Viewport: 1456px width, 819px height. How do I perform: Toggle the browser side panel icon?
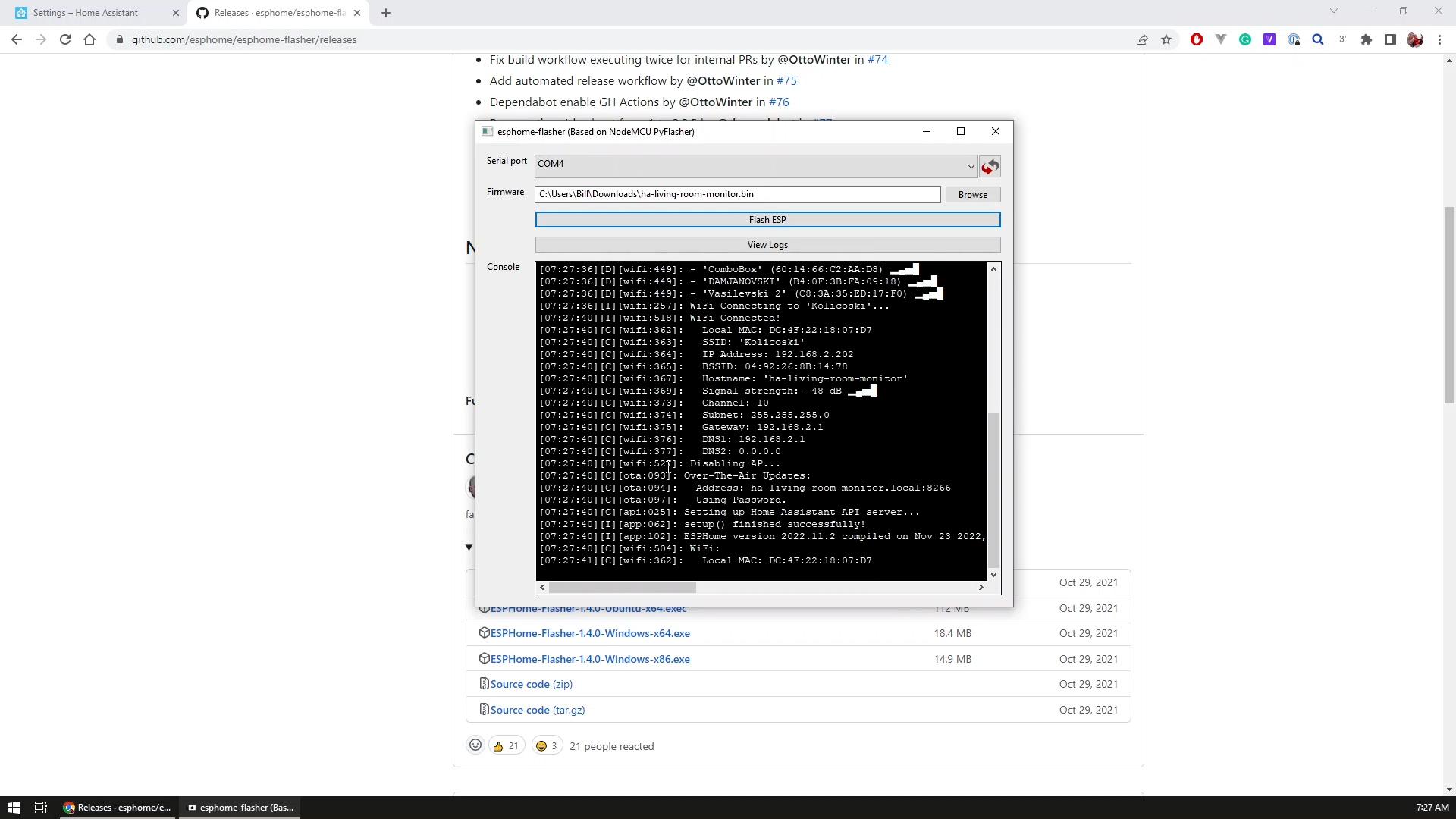[1390, 39]
